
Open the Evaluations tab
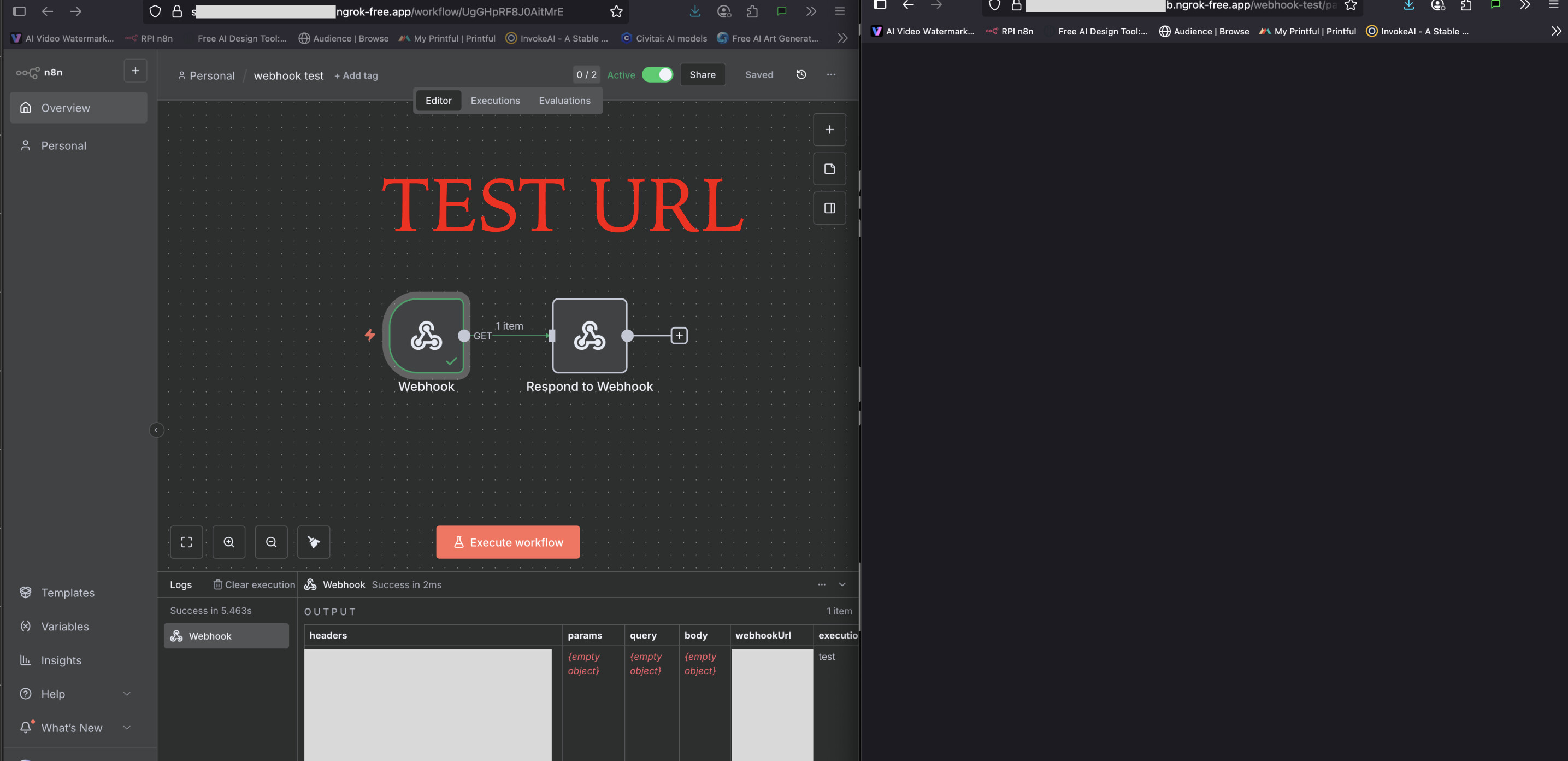pyautogui.click(x=564, y=101)
